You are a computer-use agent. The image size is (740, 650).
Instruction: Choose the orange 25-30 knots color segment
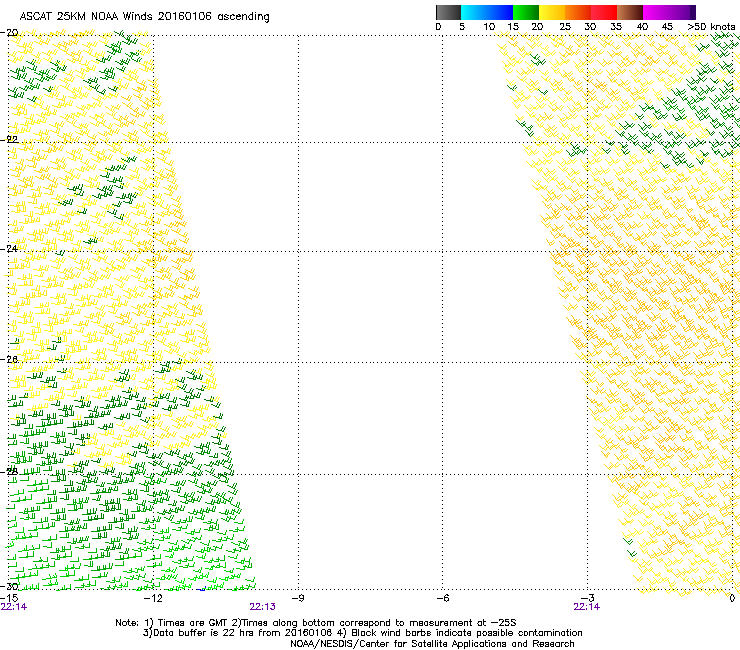point(578,12)
